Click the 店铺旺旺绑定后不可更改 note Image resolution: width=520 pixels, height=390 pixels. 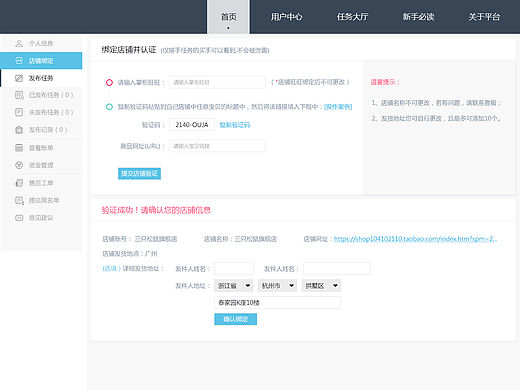click(x=311, y=82)
